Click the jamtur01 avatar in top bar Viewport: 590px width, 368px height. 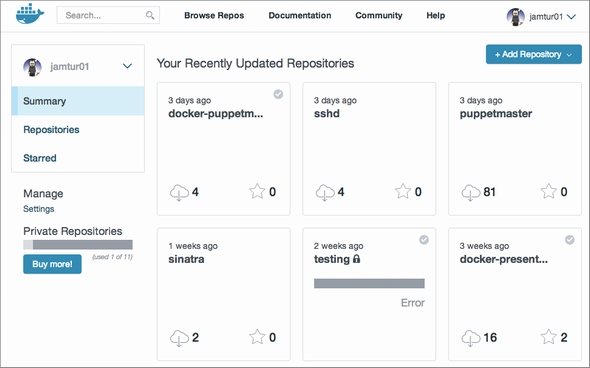pos(515,17)
